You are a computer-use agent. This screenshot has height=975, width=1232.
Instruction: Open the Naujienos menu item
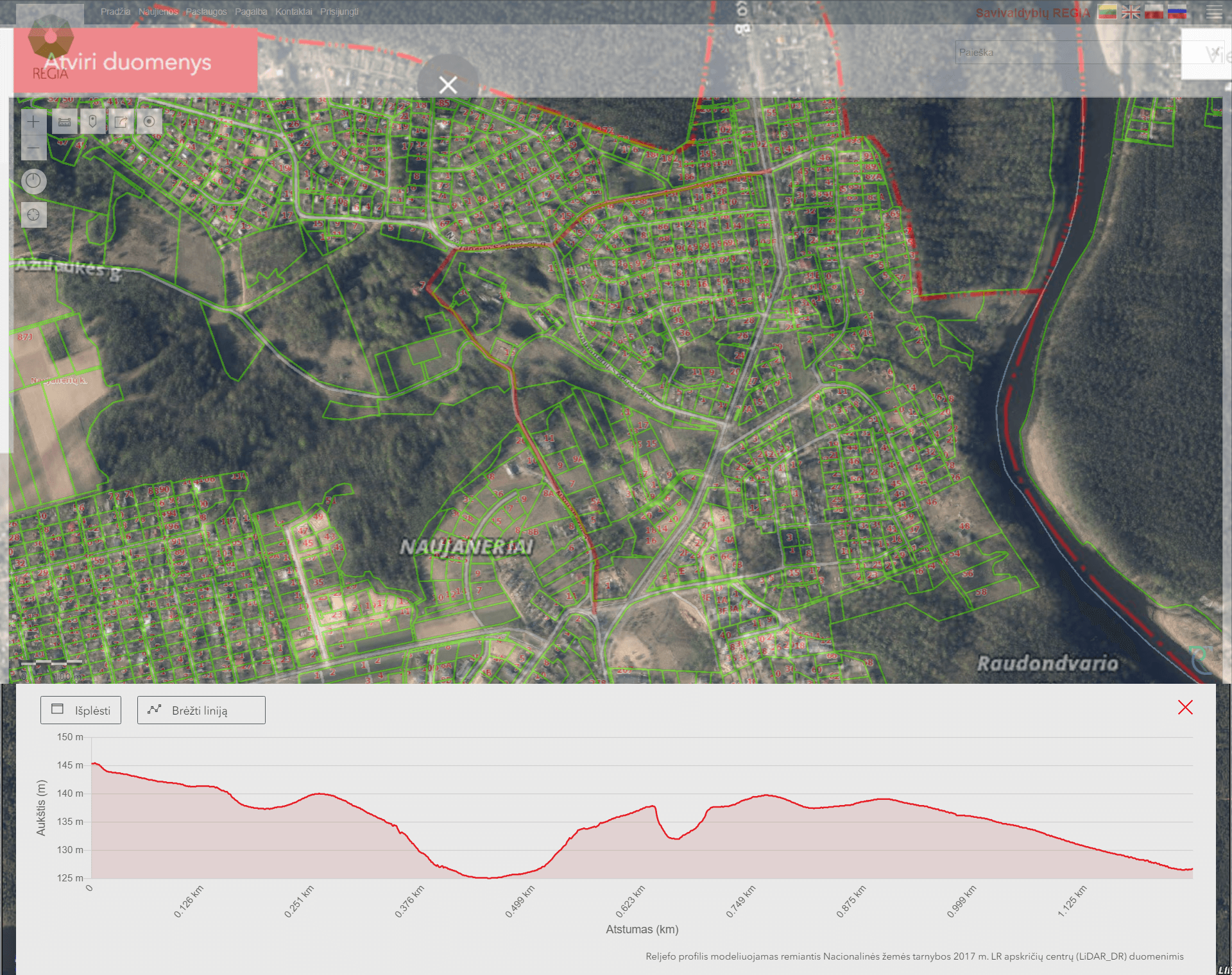click(x=158, y=12)
